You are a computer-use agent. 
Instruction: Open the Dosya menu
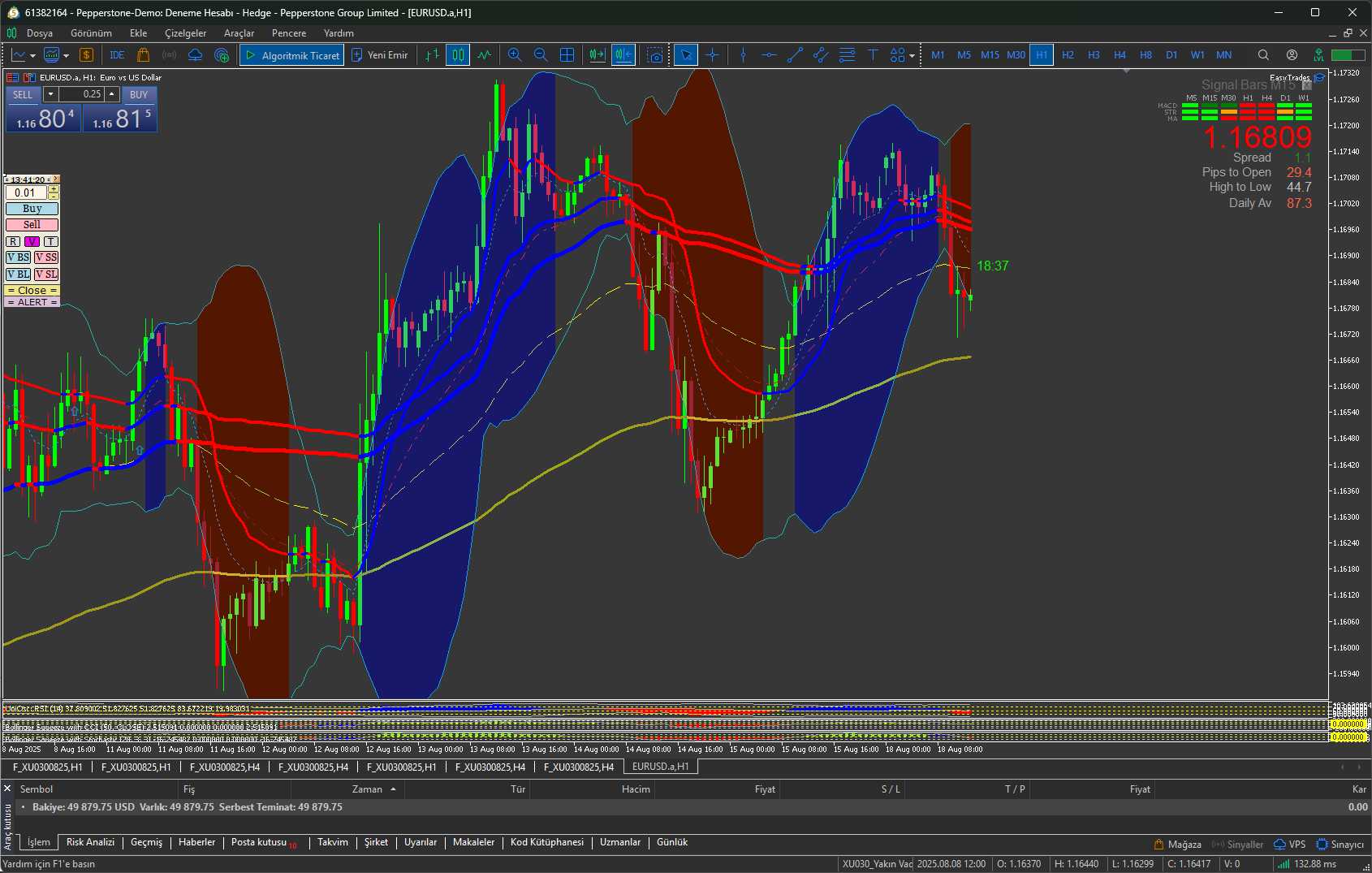(40, 33)
